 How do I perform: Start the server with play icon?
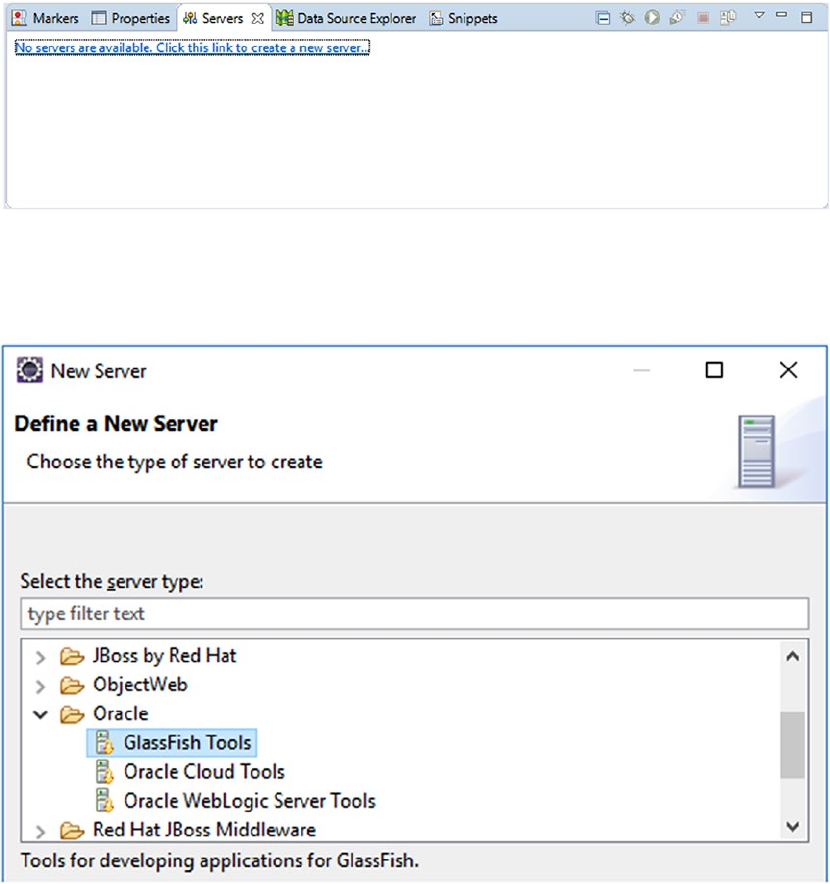click(652, 18)
